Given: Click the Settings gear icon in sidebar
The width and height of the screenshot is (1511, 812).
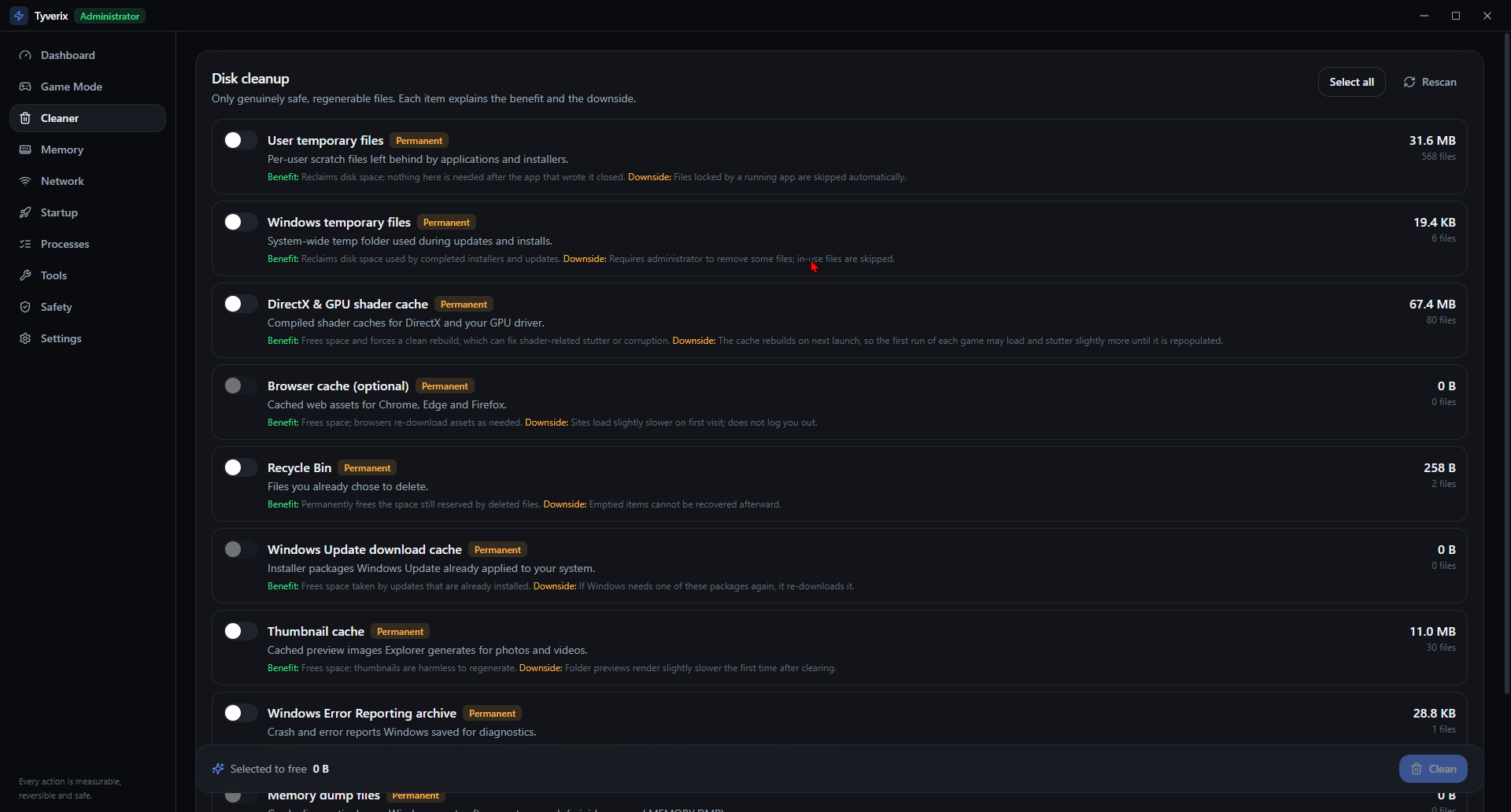Looking at the screenshot, I should [25, 338].
